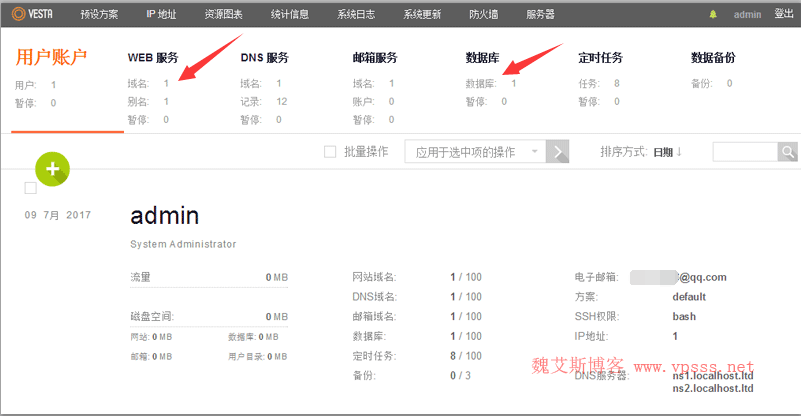
Task: Click the arrow button to apply bulk action
Action: 559,152
